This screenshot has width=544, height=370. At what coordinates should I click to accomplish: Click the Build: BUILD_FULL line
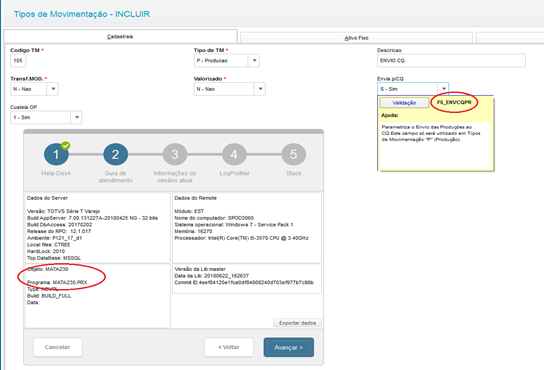49,296
